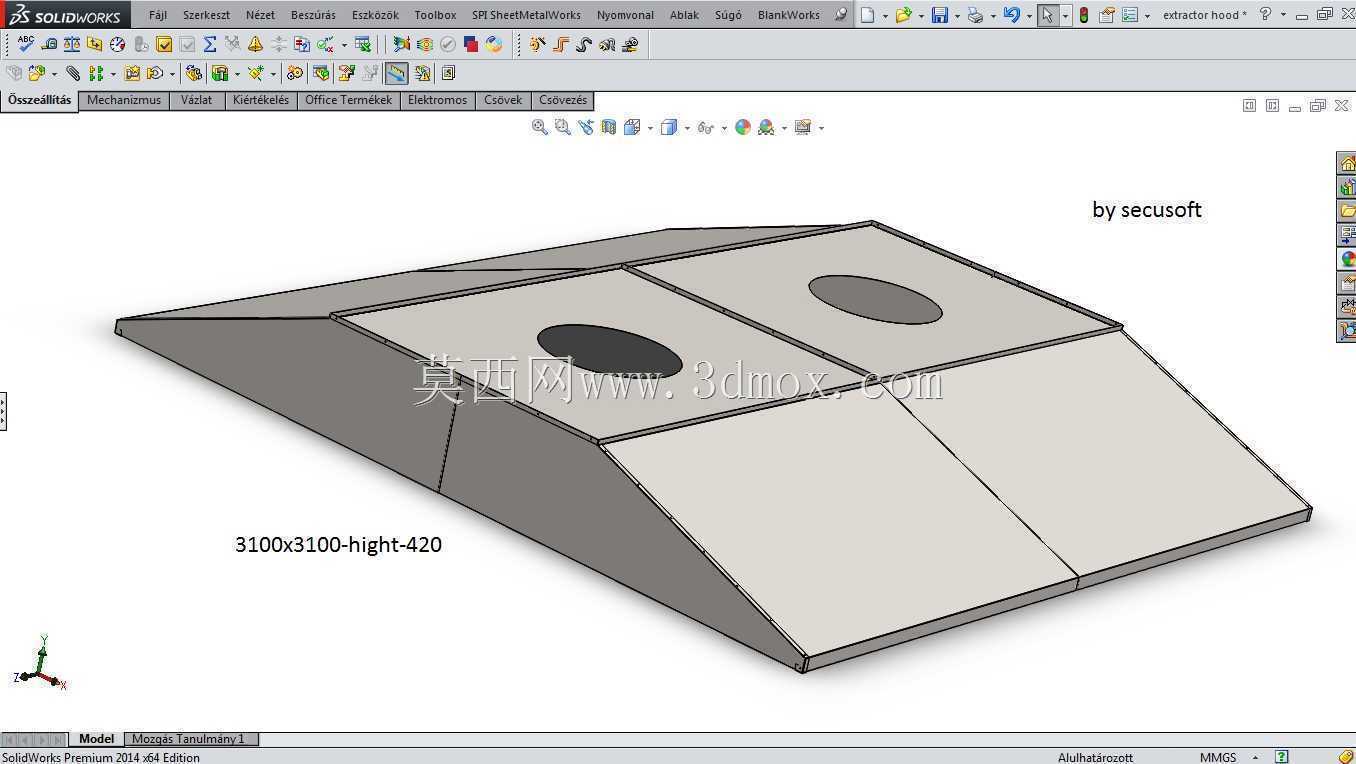Click the pushpin next to BlankWorks
This screenshot has height=764, width=1356.
click(840, 15)
